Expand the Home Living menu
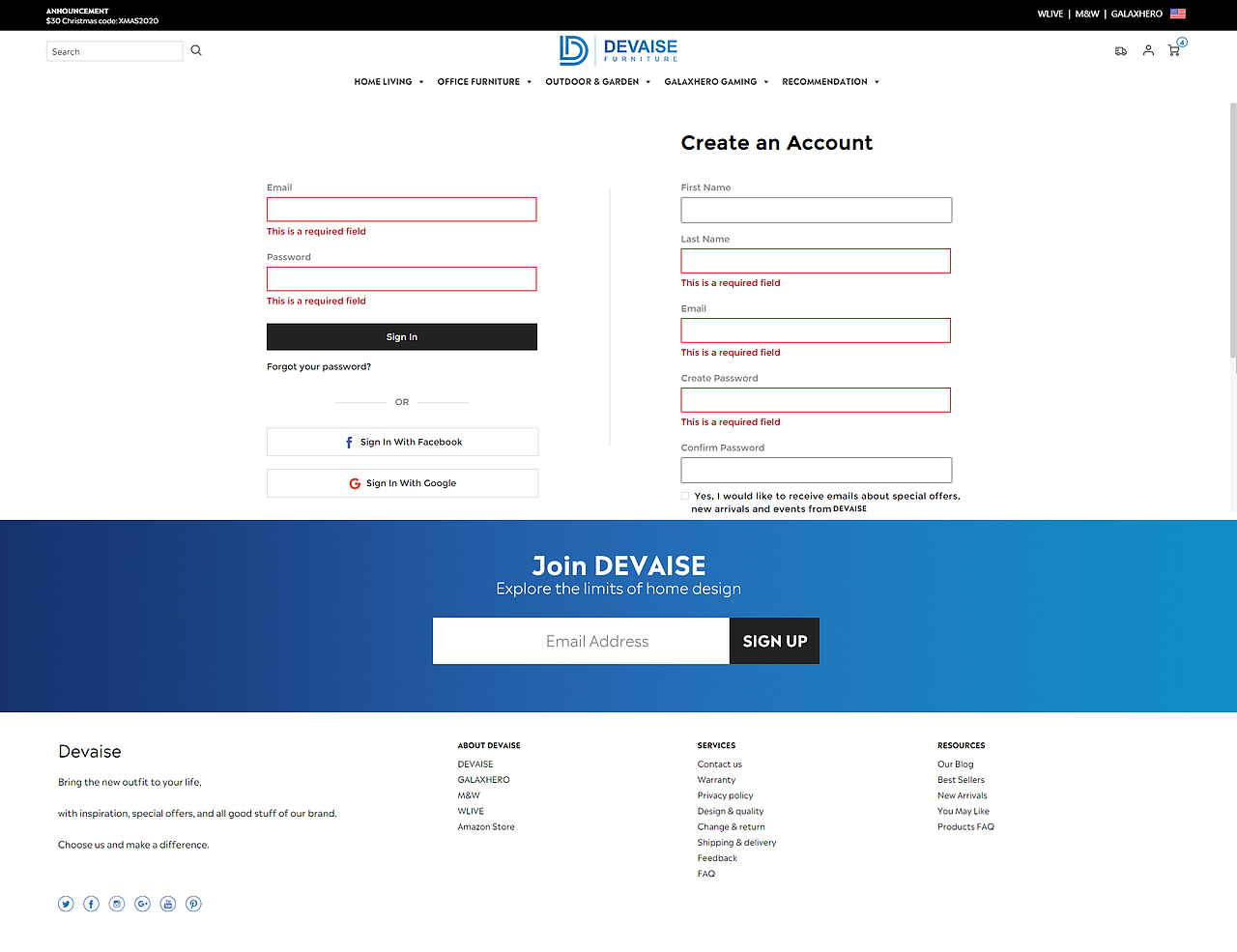 point(388,82)
